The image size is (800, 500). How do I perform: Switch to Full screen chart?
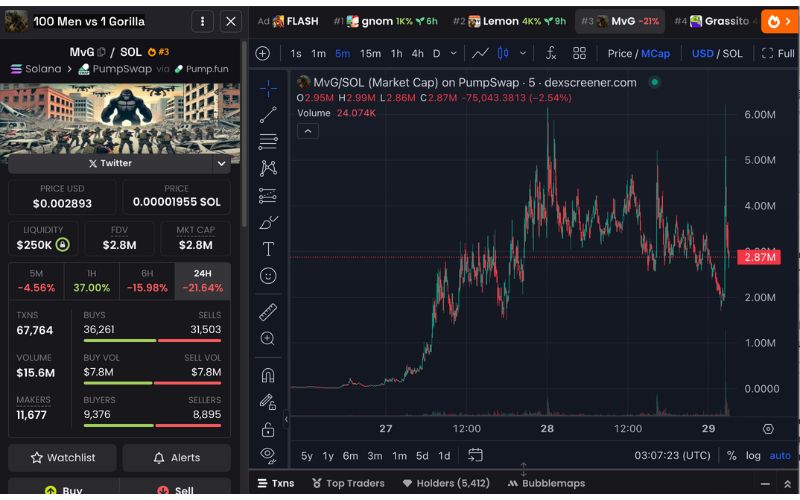(778, 53)
